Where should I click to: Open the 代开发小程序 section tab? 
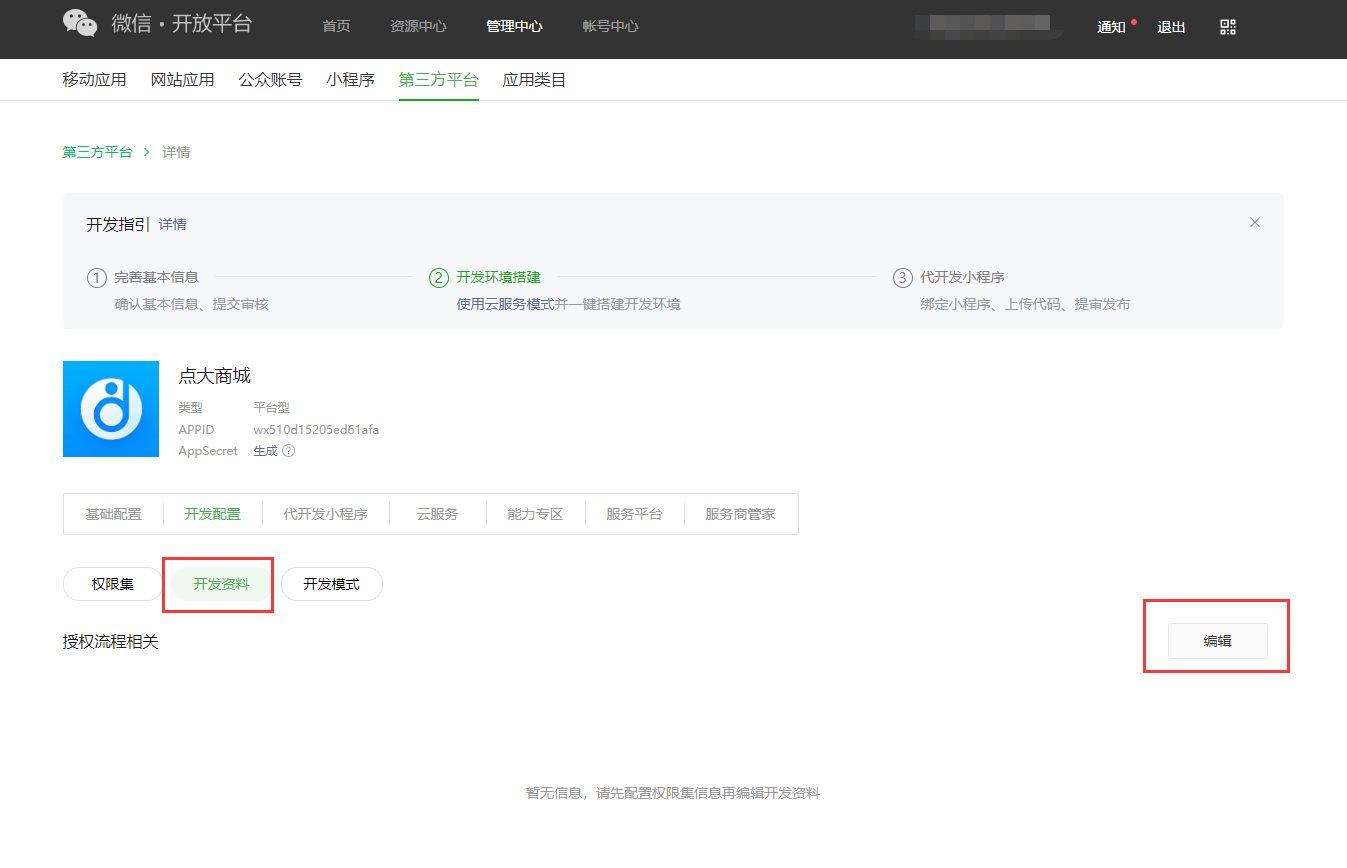325,514
